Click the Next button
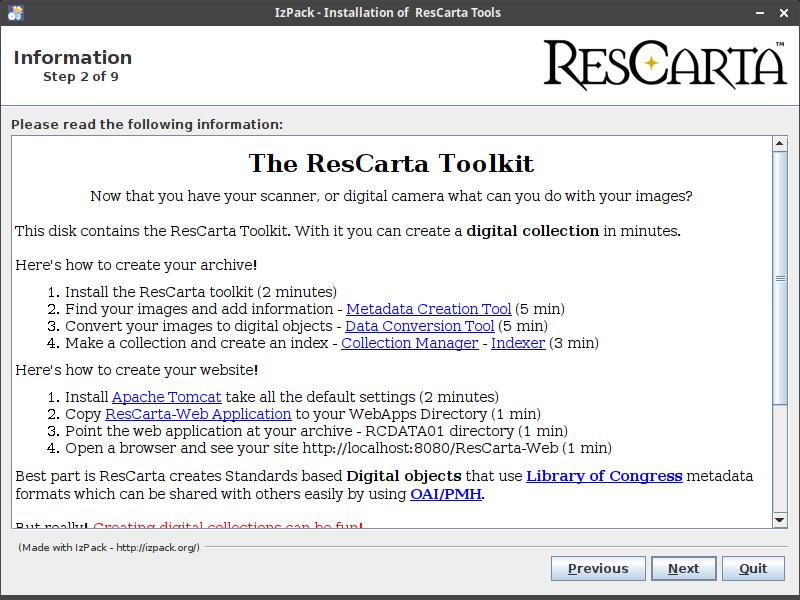 [684, 568]
